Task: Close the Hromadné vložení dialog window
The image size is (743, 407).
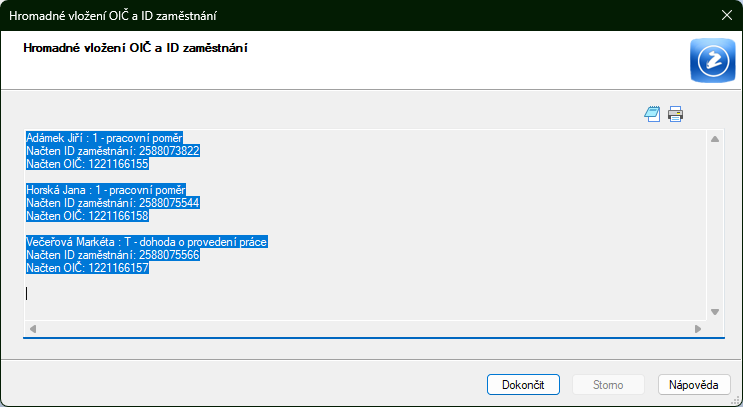Action: click(x=726, y=15)
